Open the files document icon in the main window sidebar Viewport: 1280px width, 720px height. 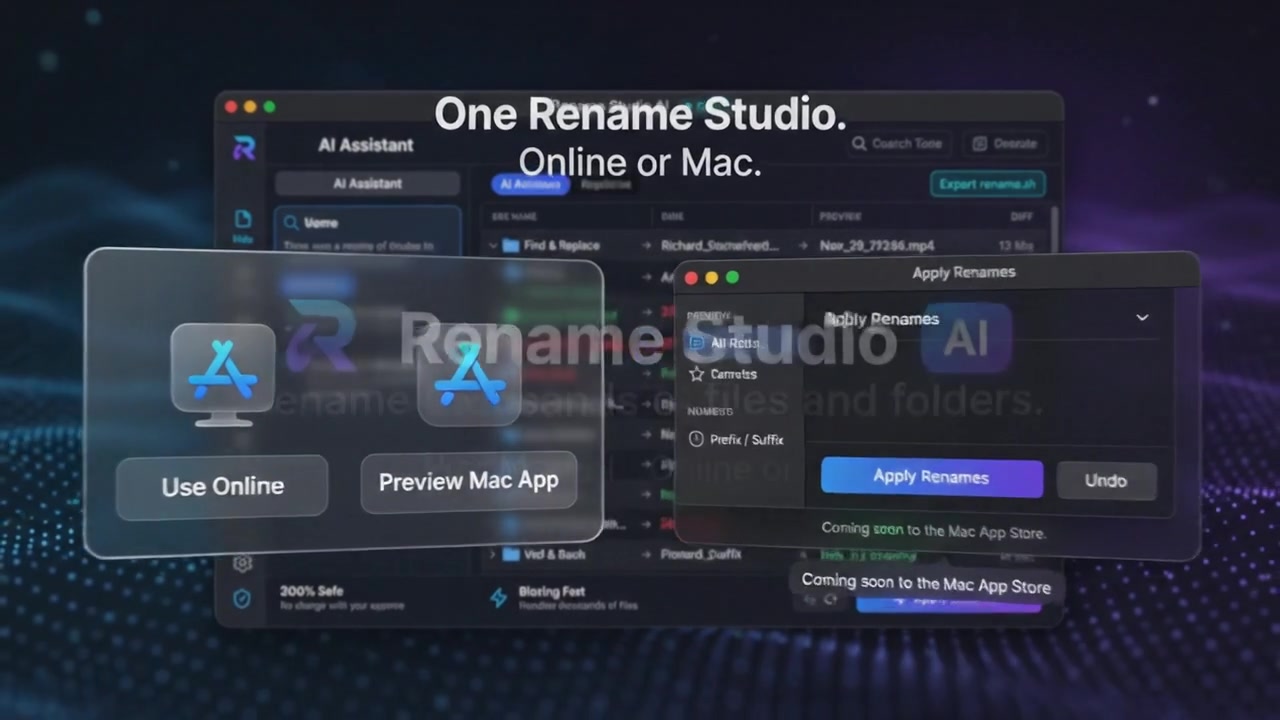pyautogui.click(x=243, y=219)
